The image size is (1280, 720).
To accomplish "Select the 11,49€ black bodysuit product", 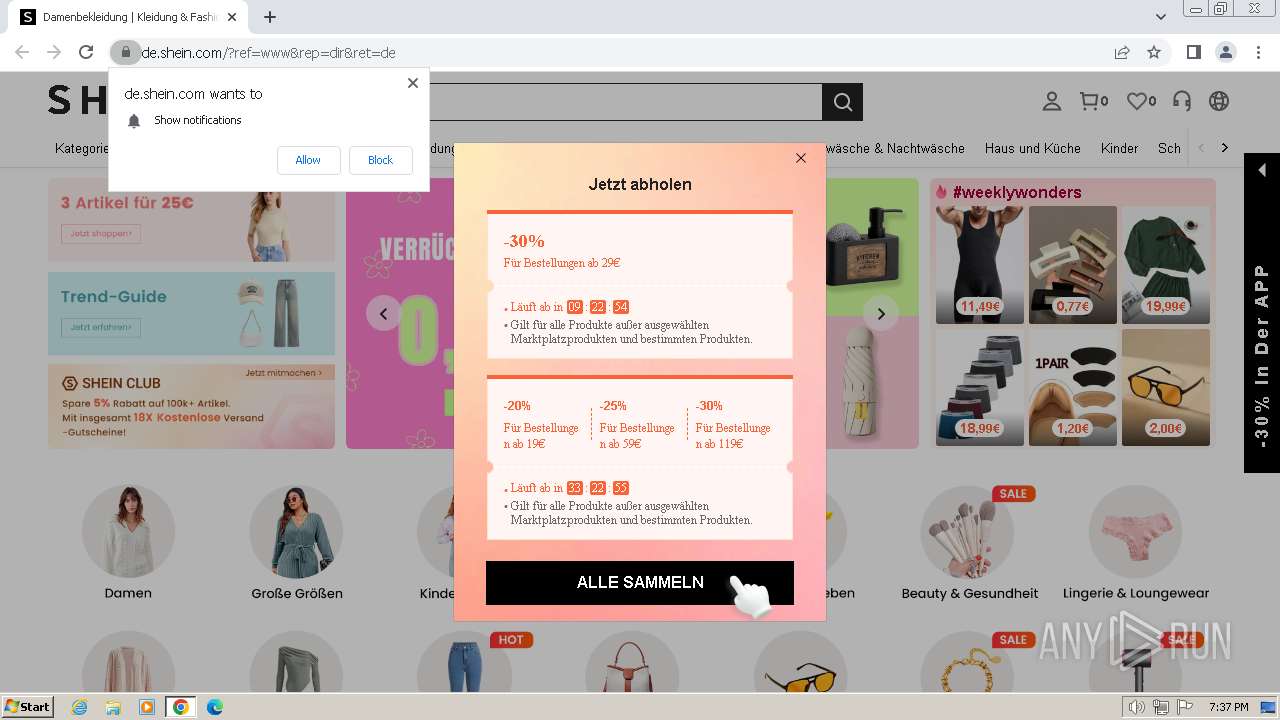I will (x=980, y=265).
